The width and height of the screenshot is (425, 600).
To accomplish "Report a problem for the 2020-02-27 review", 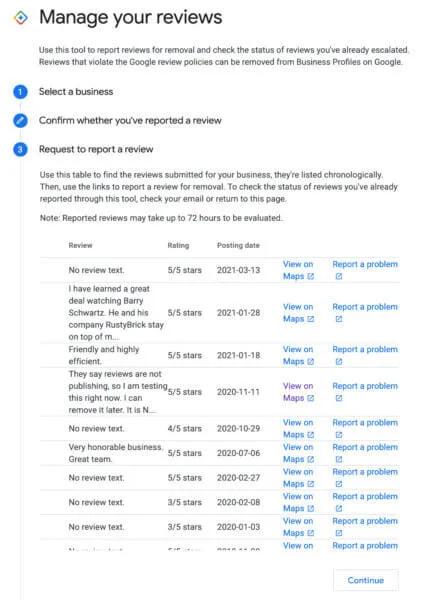I will point(365,478).
